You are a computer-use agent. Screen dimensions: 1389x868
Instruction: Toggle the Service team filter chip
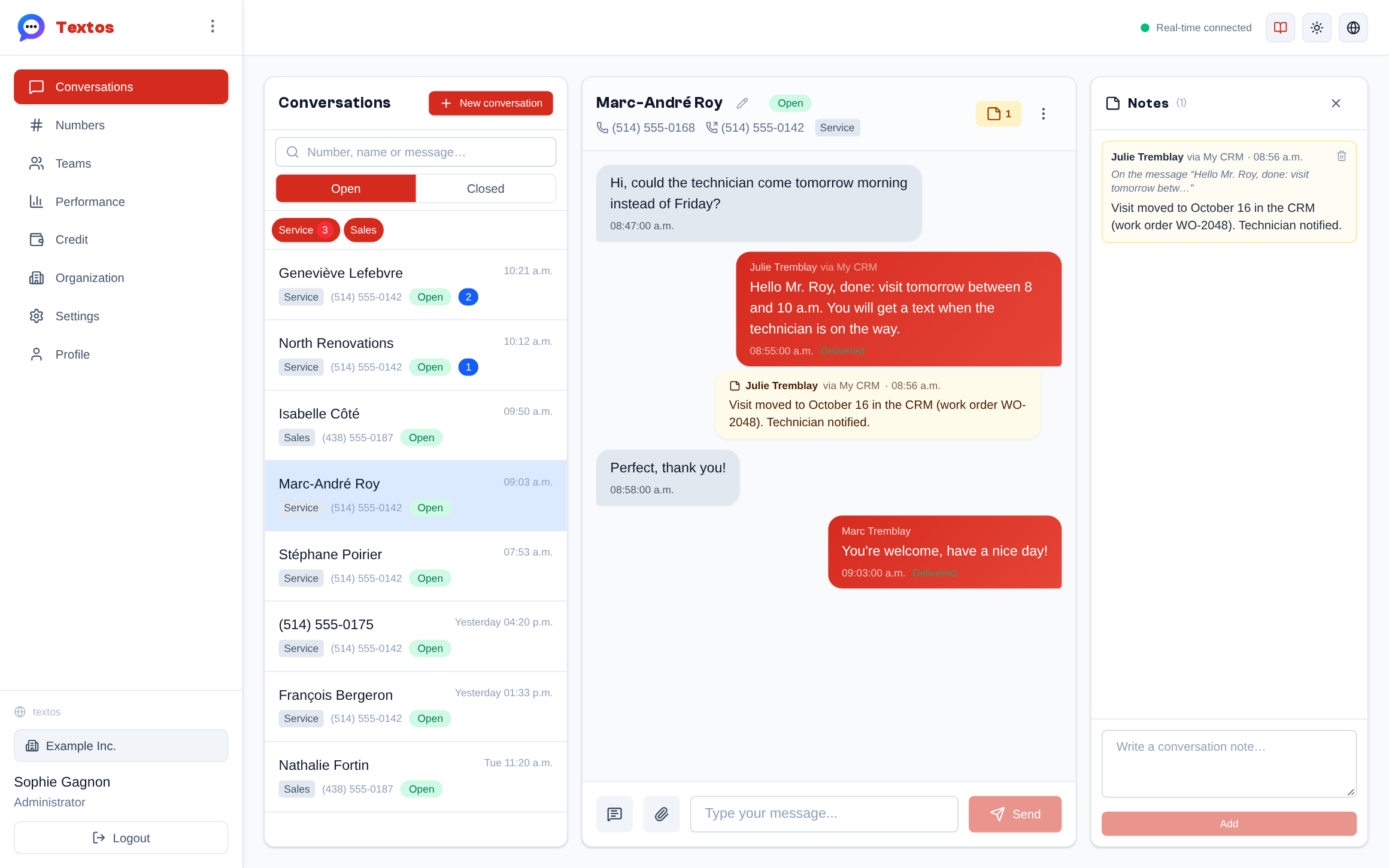click(305, 230)
